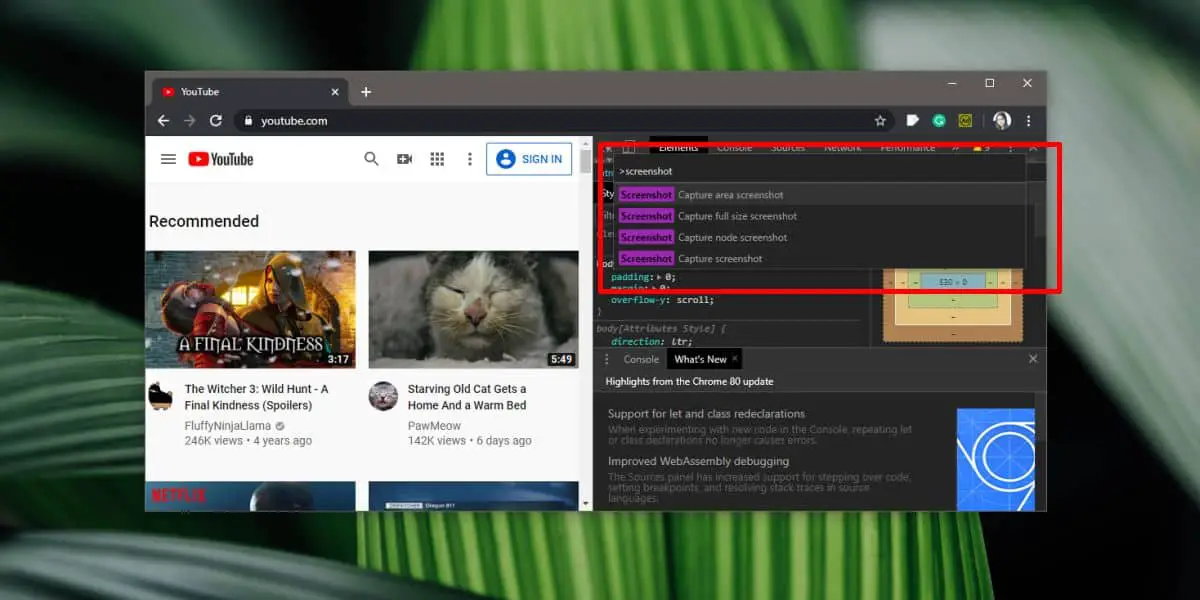Close the DevTools bottom drawer

1033,359
